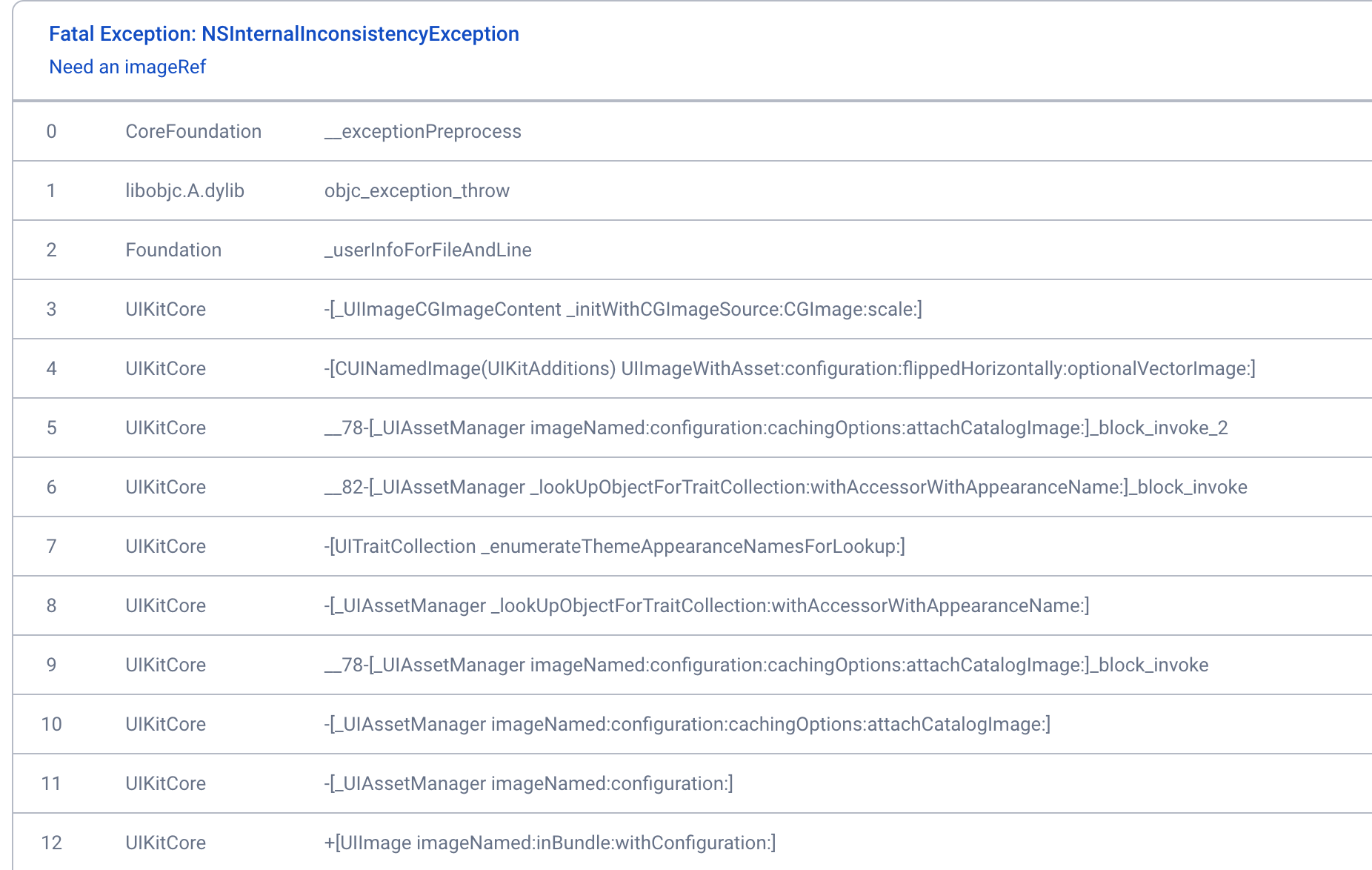Screen dimensions: 1372x870
Task: Click frame number 10 in the stack trace
Action: coord(51,724)
